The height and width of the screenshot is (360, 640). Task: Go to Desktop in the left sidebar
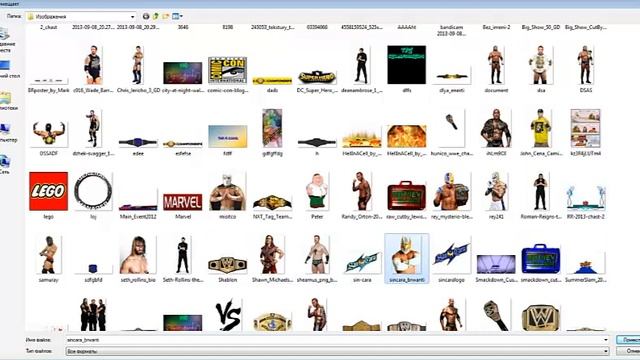click(7, 69)
